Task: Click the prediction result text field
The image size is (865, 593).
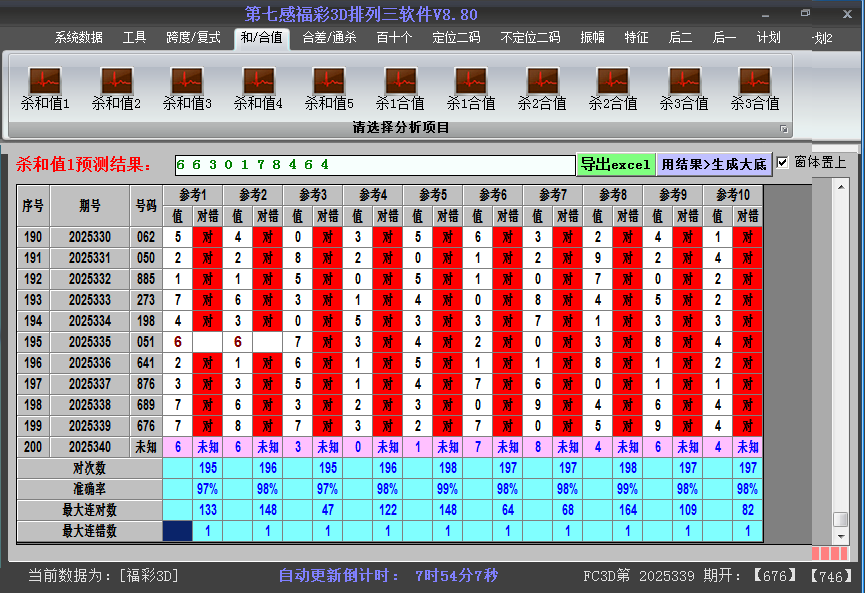Action: (x=374, y=164)
